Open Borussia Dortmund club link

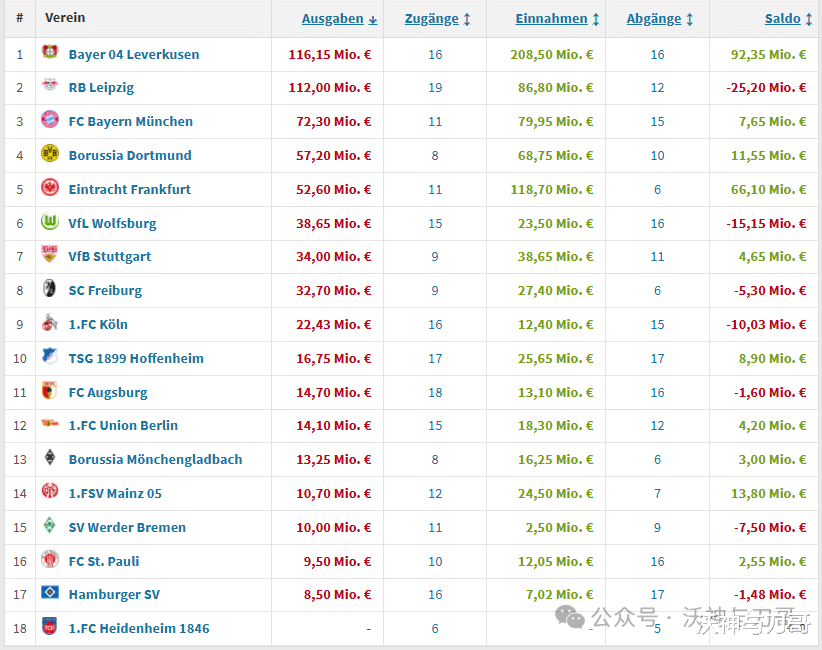[x=130, y=156]
